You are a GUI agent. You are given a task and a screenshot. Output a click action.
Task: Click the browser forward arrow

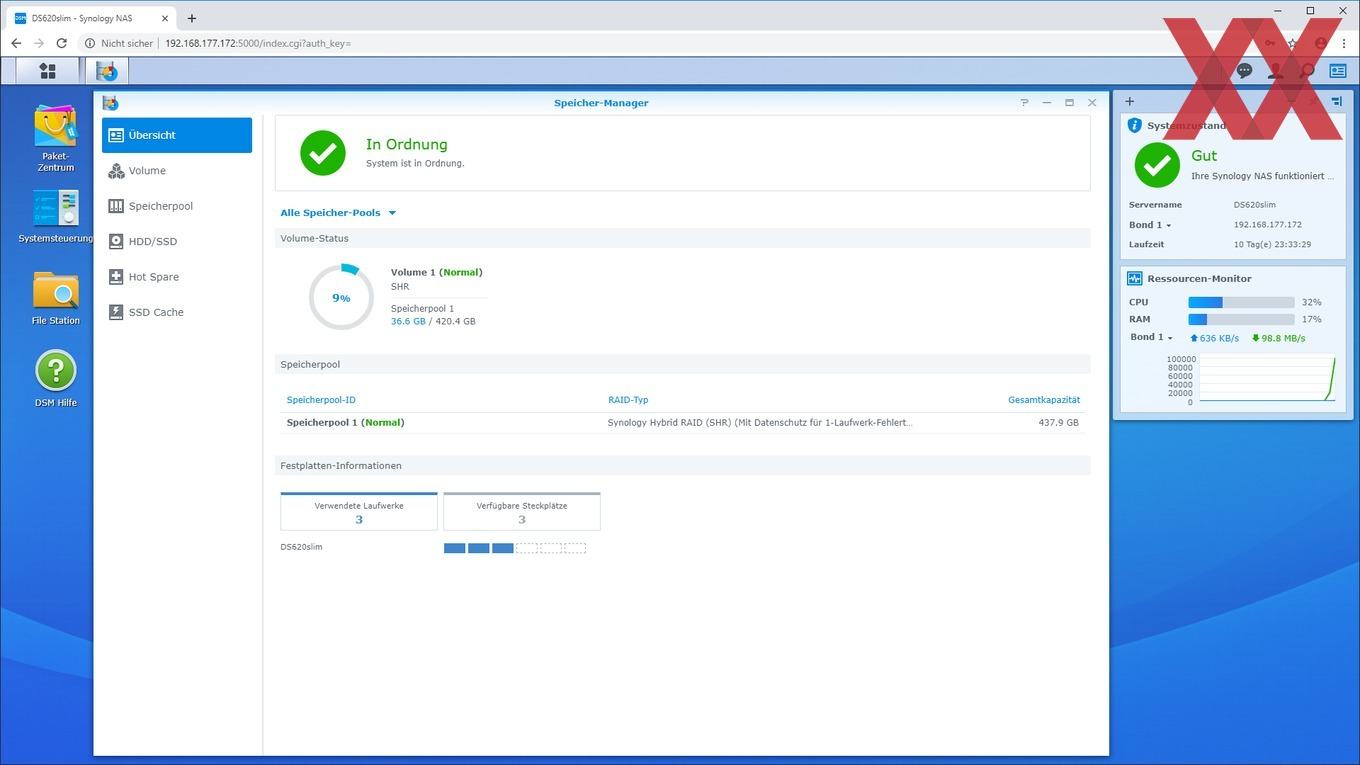tap(38, 43)
